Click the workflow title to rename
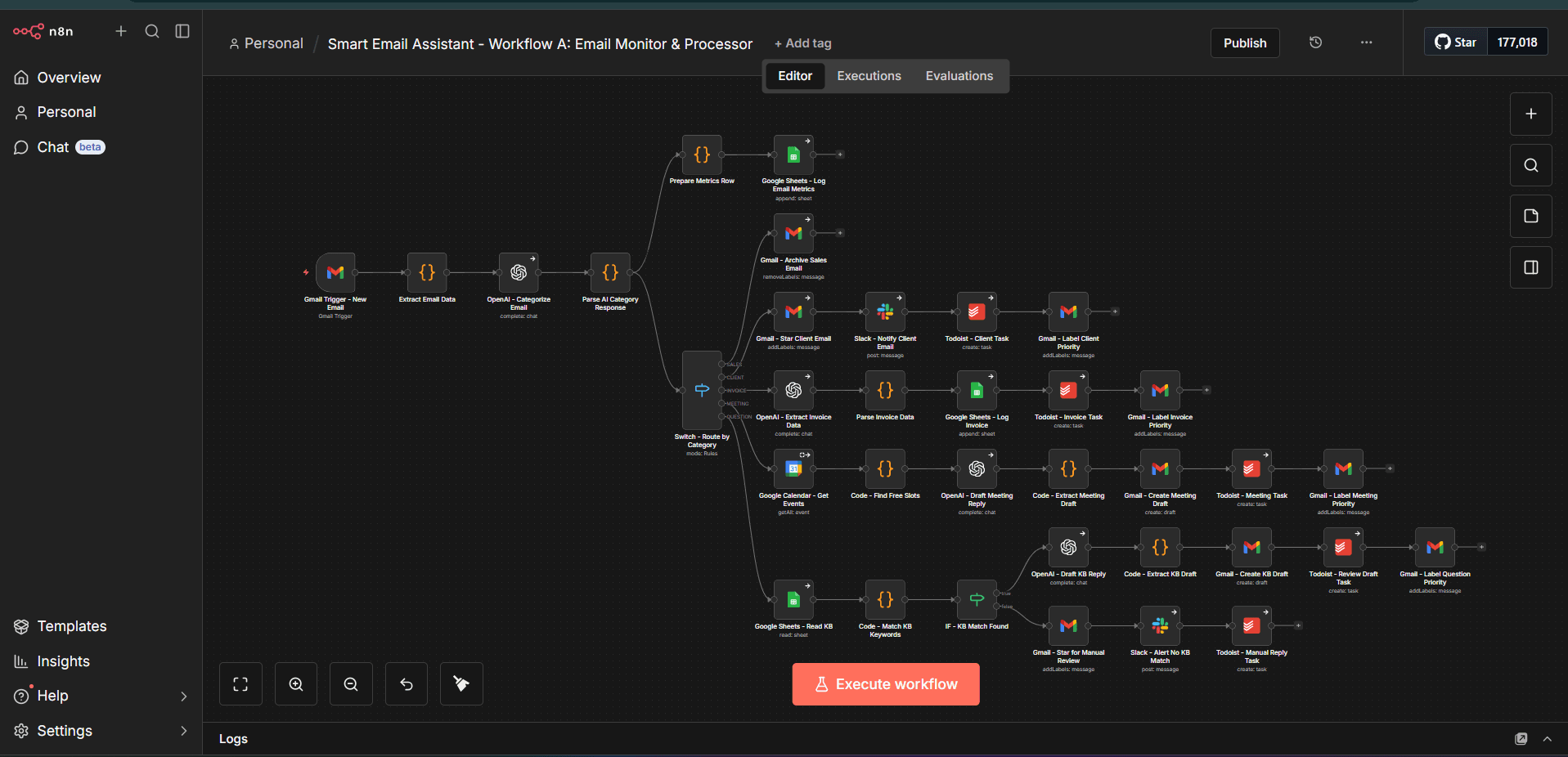The height and width of the screenshot is (757, 1568). [x=540, y=43]
